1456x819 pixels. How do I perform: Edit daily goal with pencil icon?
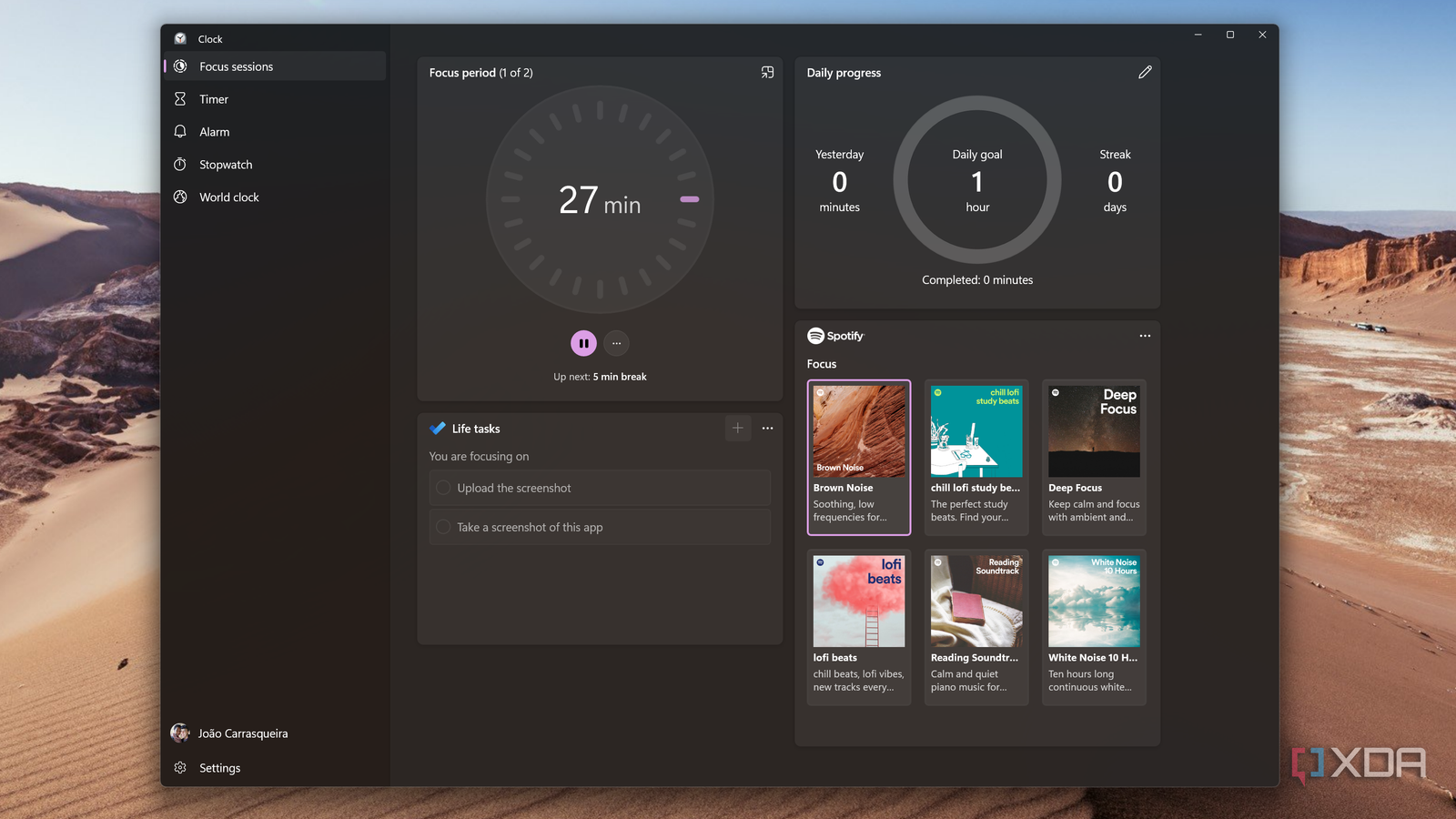click(1145, 73)
